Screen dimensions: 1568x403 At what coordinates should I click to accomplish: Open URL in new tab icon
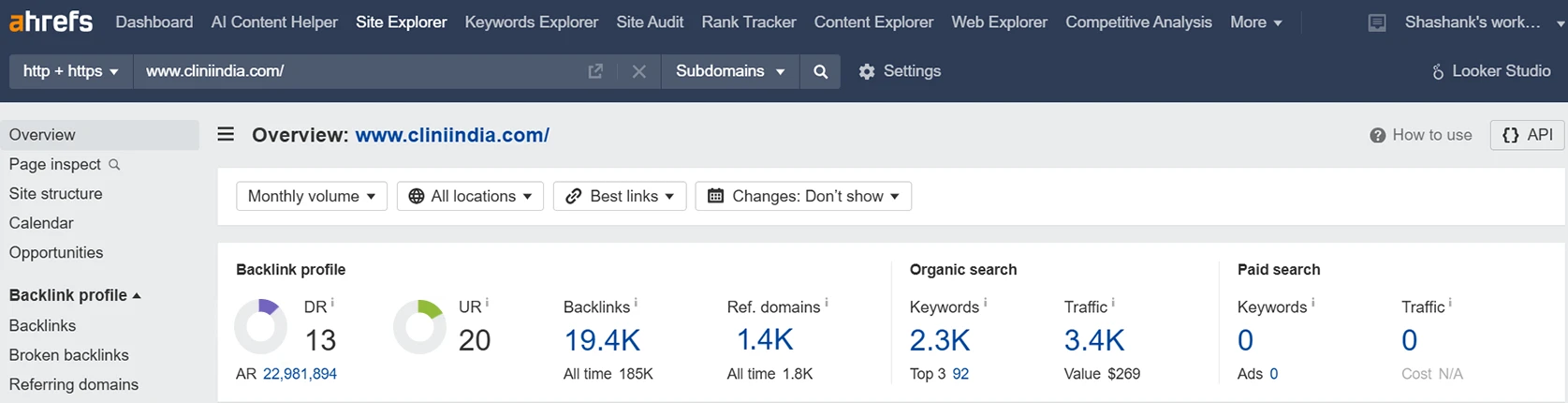[x=595, y=71]
